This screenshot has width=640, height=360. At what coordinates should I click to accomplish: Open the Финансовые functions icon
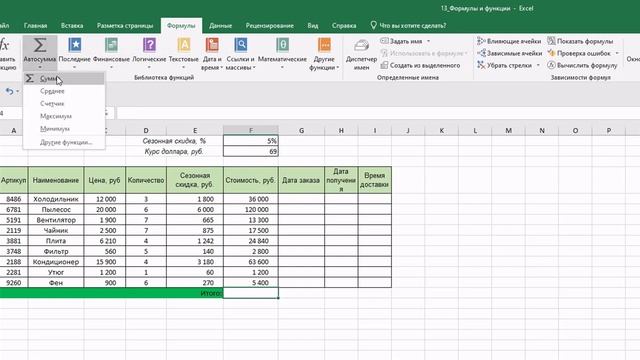(x=111, y=45)
